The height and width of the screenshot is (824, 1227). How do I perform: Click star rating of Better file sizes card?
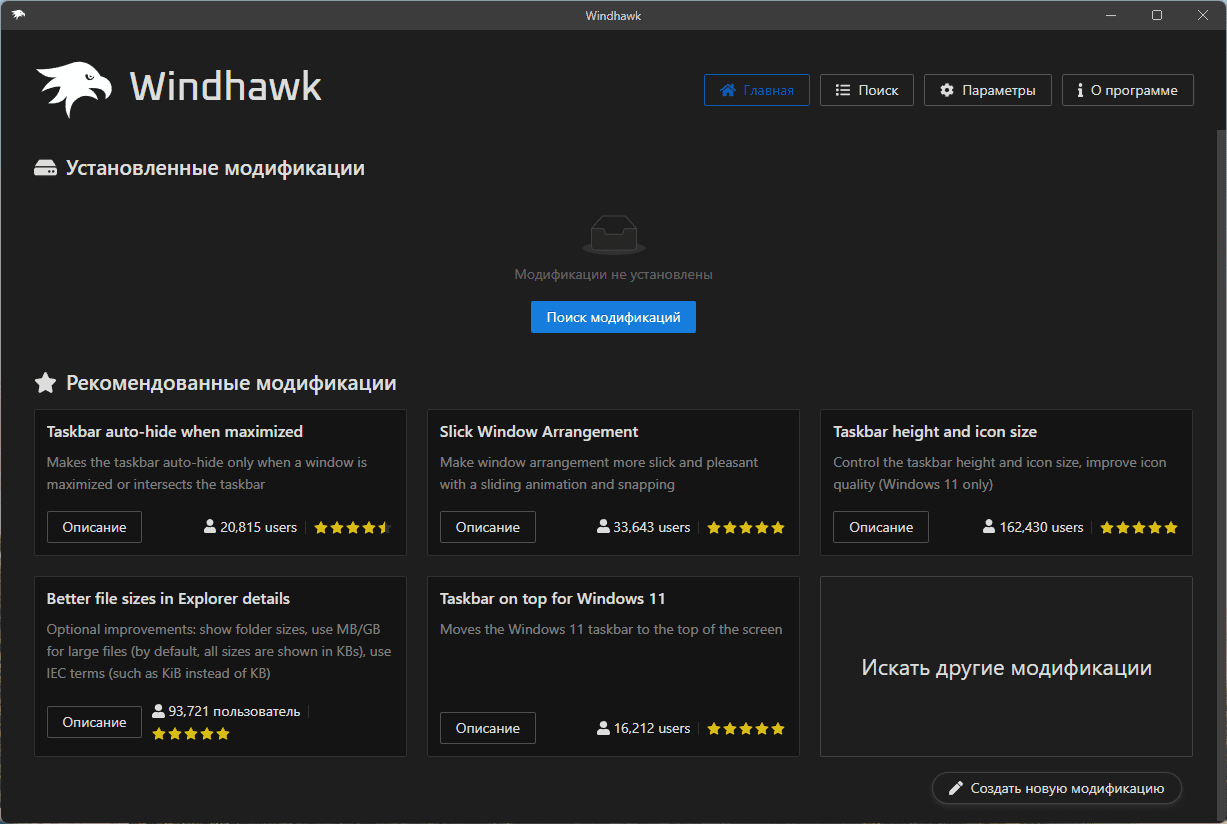click(x=191, y=733)
